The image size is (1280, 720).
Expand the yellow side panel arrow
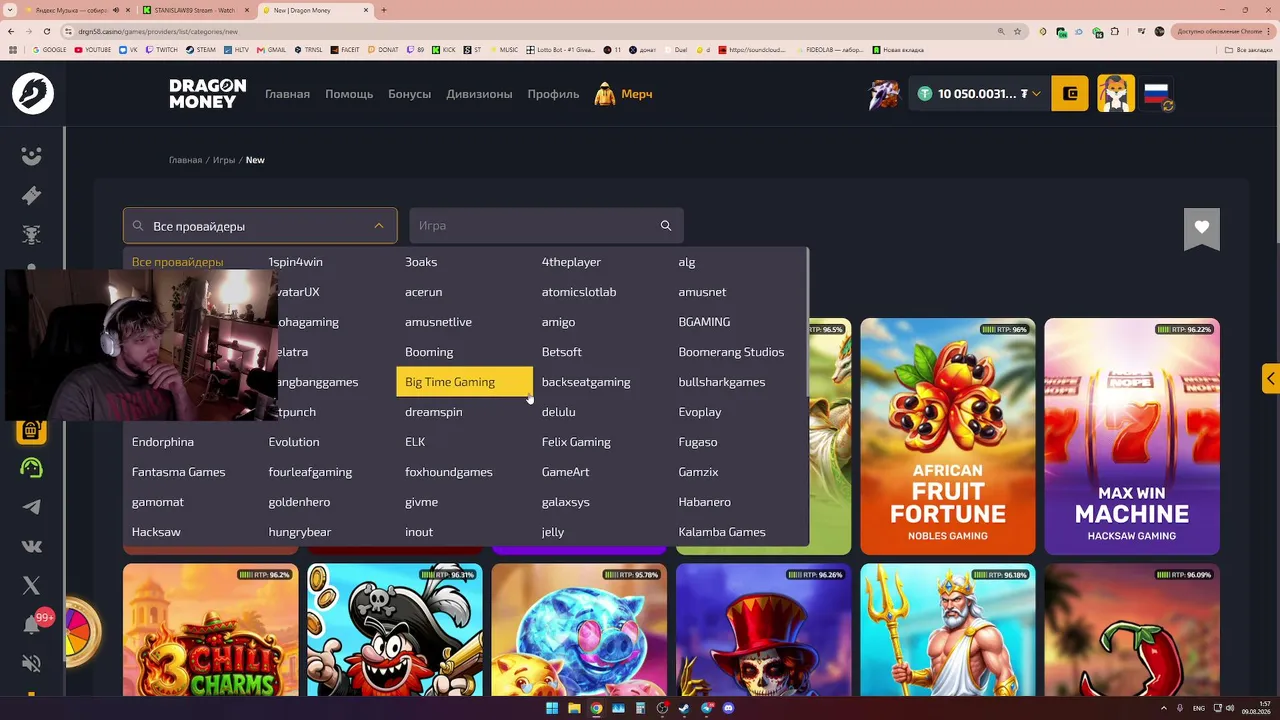[1271, 379]
